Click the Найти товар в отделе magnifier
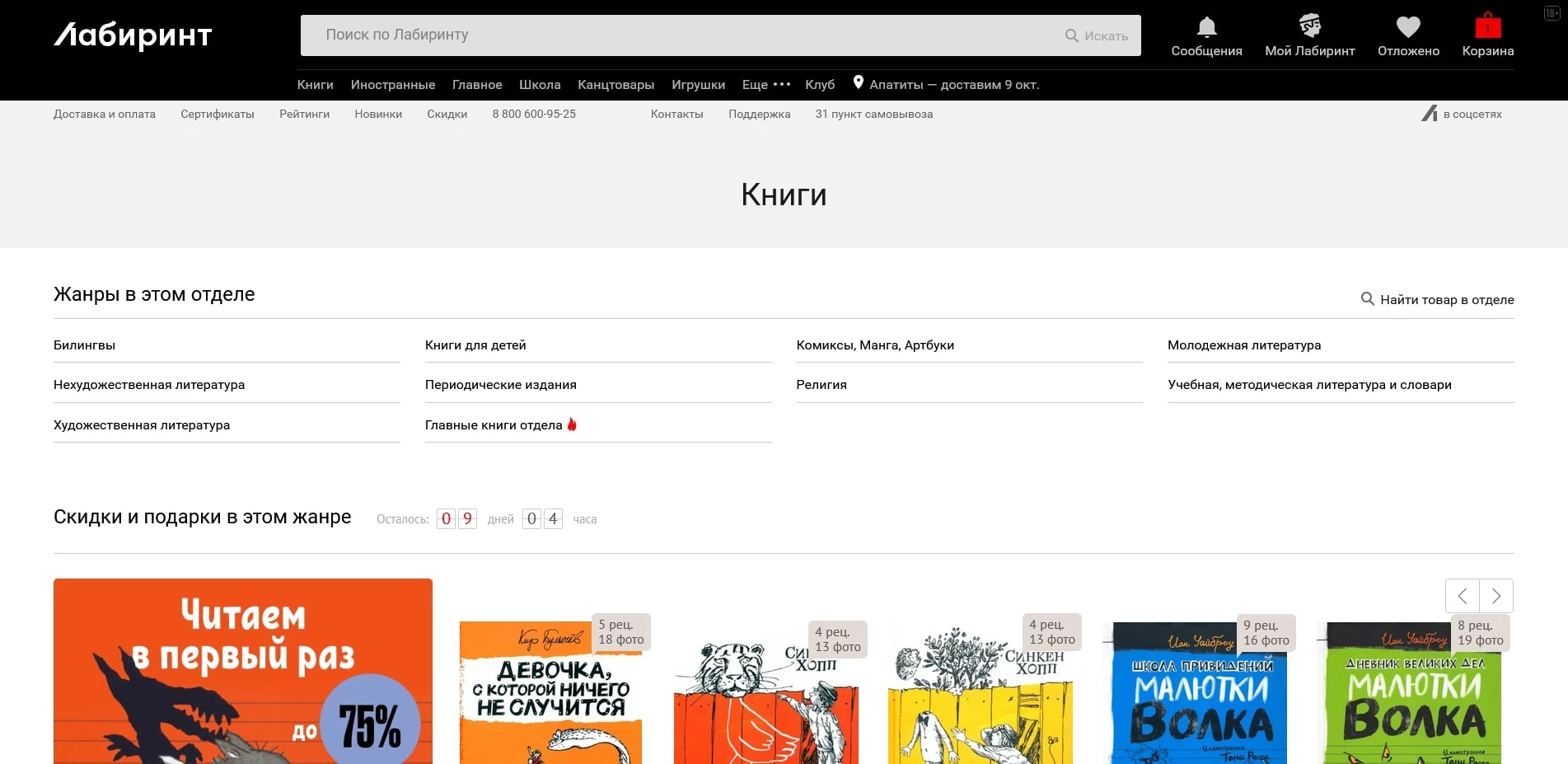1568x764 pixels. pyautogui.click(x=1367, y=299)
